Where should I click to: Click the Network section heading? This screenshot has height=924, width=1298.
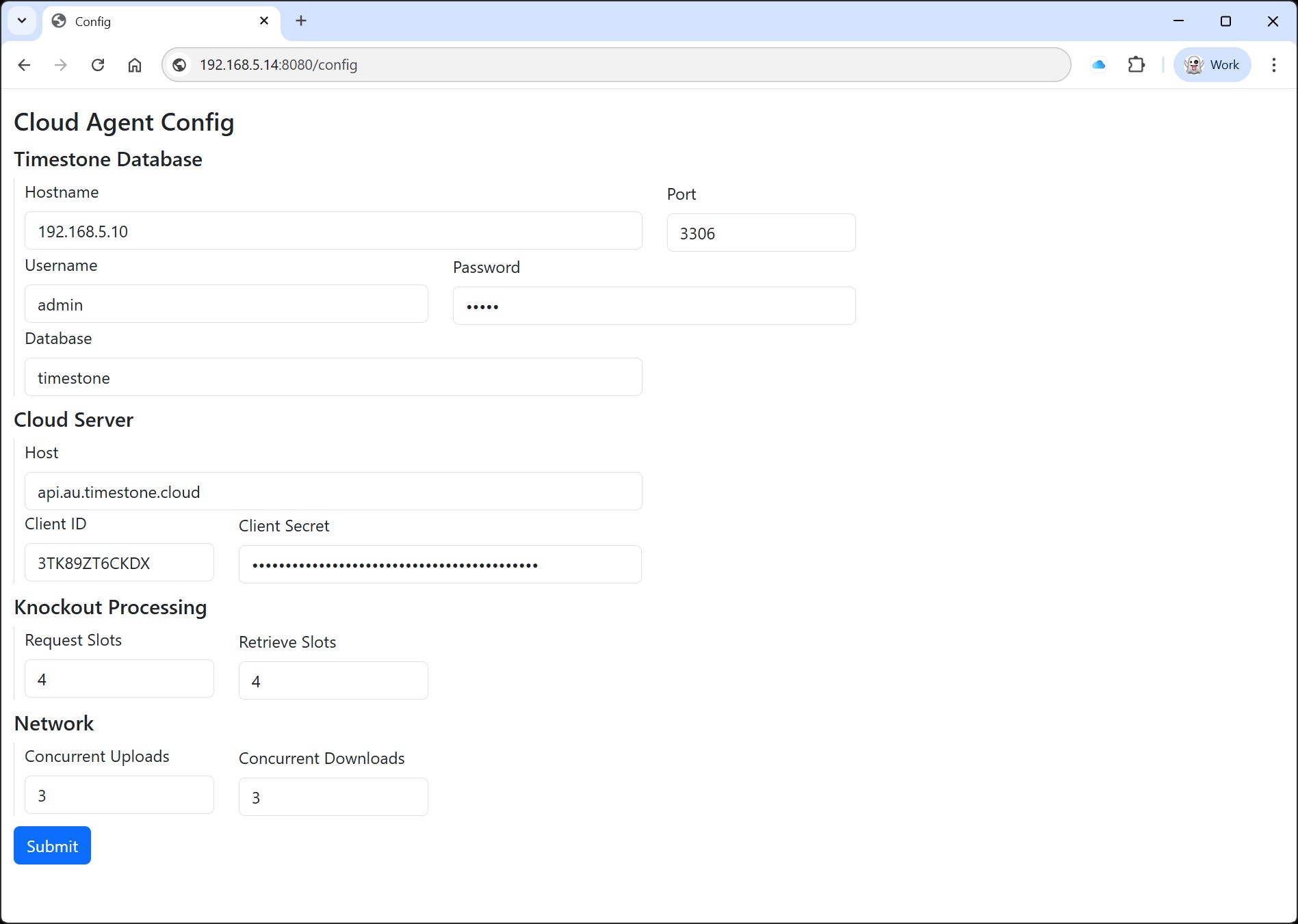(x=54, y=724)
